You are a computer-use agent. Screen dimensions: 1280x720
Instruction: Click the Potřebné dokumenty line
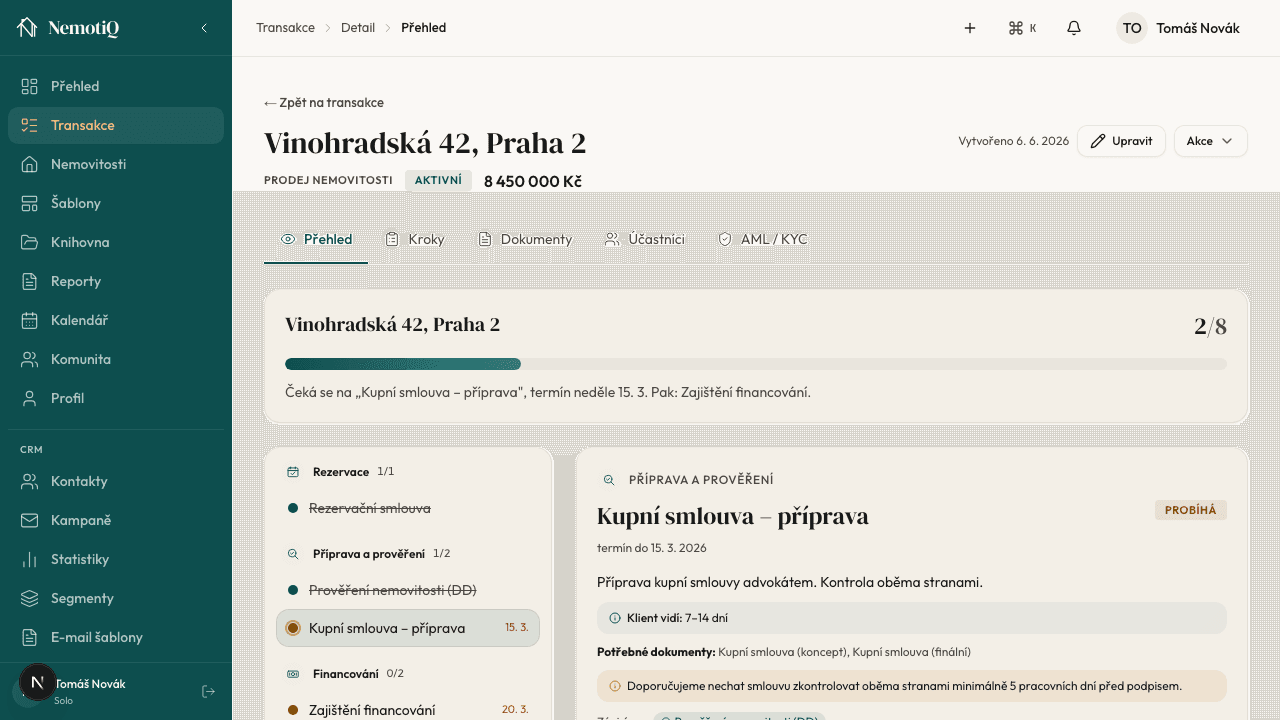[784, 652]
